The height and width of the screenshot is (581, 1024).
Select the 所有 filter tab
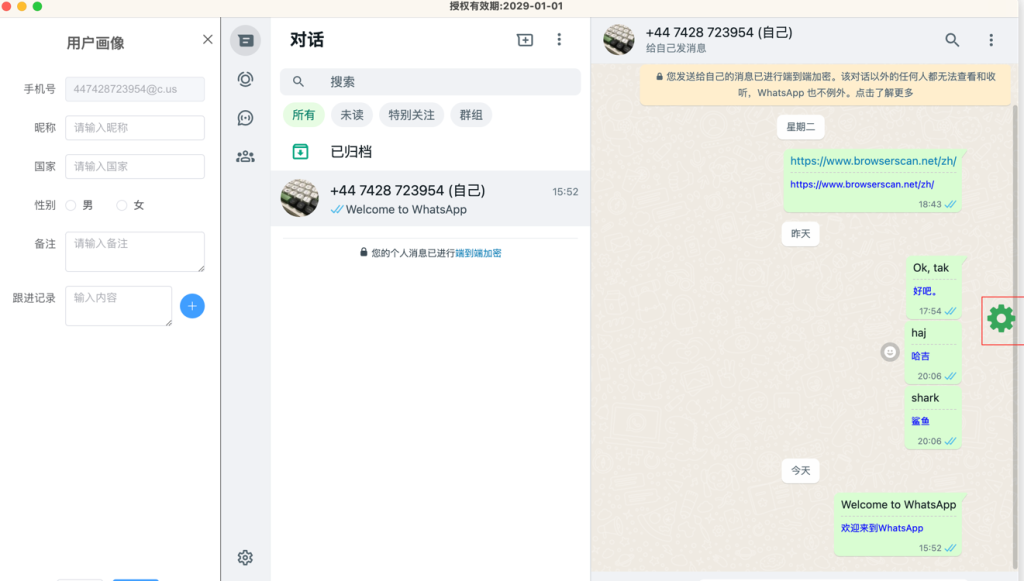(x=304, y=115)
